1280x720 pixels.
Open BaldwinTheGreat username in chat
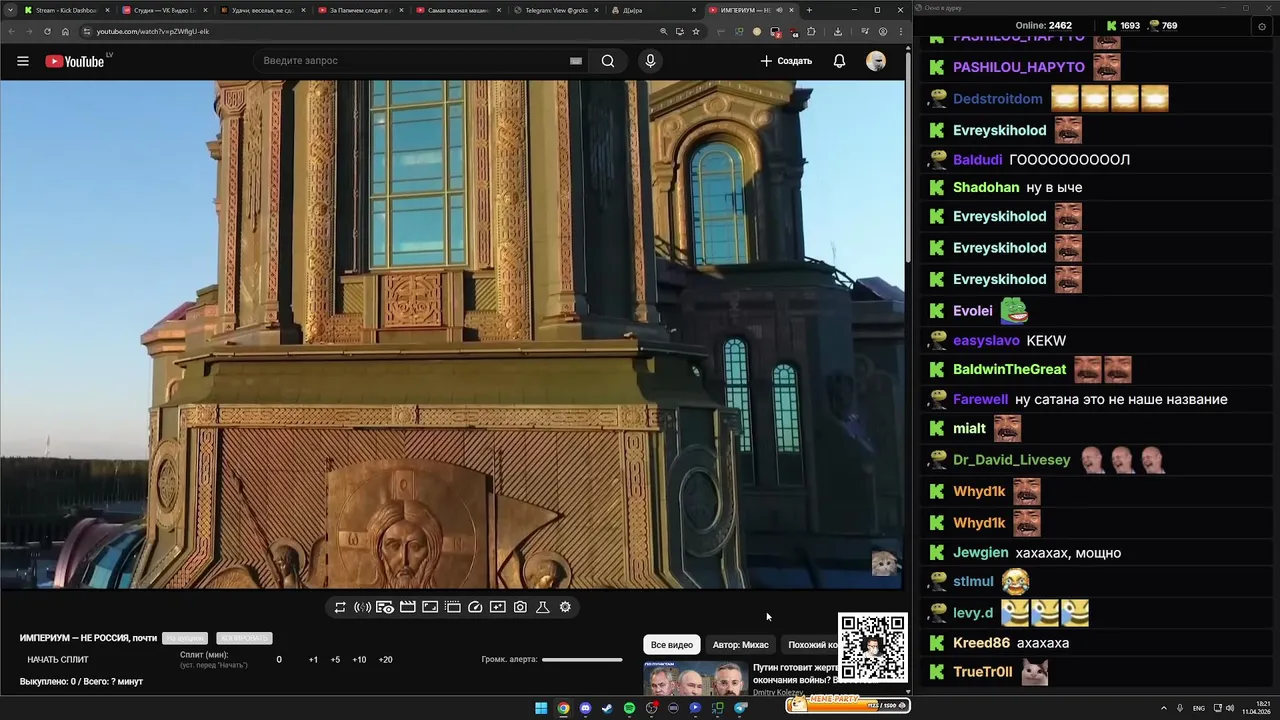(1009, 370)
